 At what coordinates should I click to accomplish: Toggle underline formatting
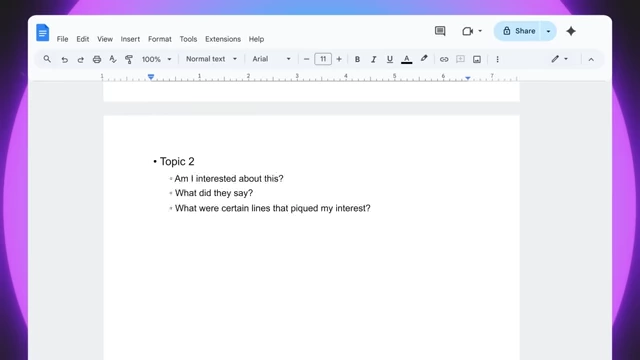pyautogui.click(x=390, y=60)
